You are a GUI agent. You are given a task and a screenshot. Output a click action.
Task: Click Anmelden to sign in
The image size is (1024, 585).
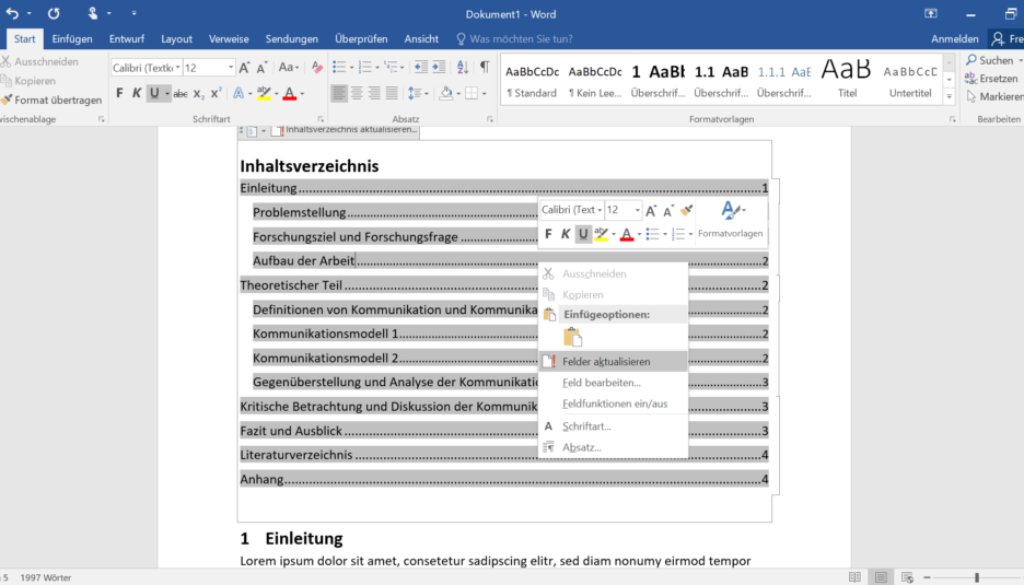coord(954,39)
